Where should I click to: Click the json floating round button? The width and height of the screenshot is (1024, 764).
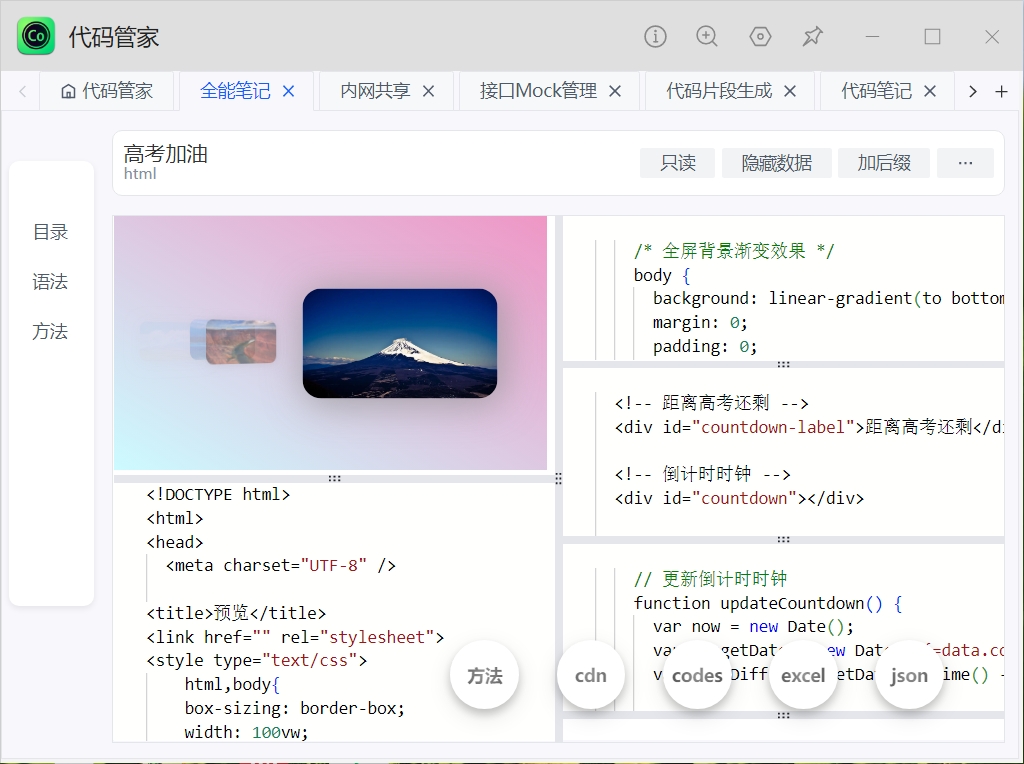pos(909,675)
